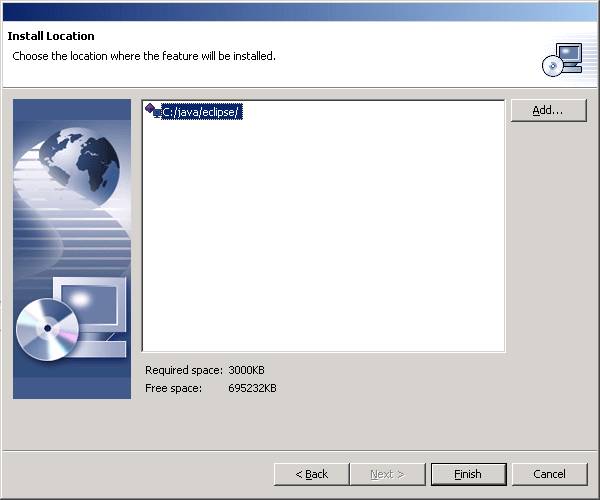Click the 'Choose the location' description text
Image resolution: width=600 pixels, height=500 pixels.
pyautogui.click(x=143, y=56)
